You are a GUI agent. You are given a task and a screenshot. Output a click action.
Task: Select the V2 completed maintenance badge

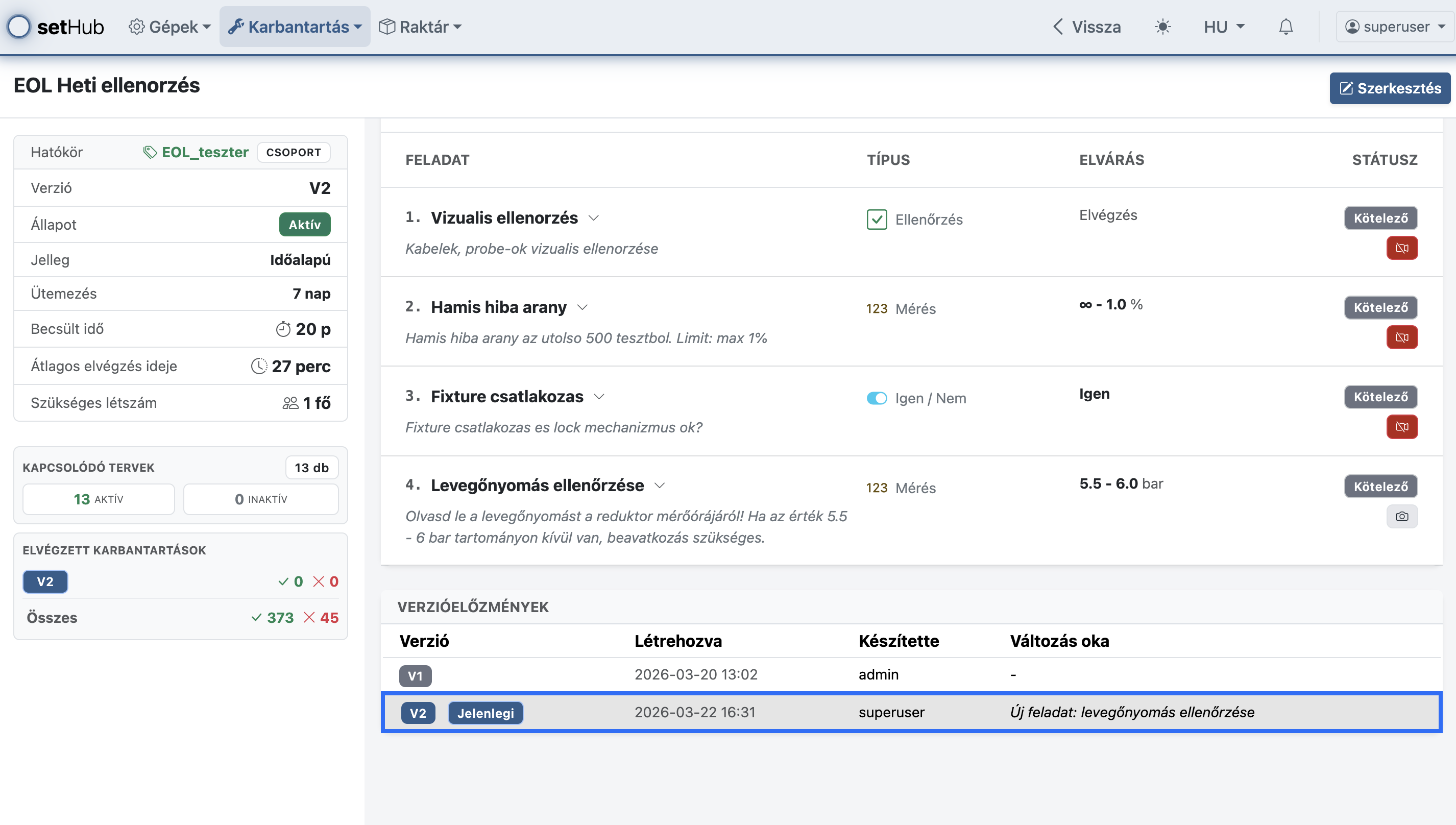(45, 581)
